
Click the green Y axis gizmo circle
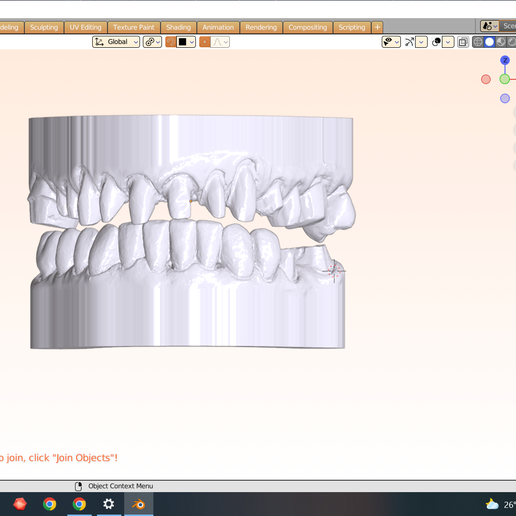point(505,79)
